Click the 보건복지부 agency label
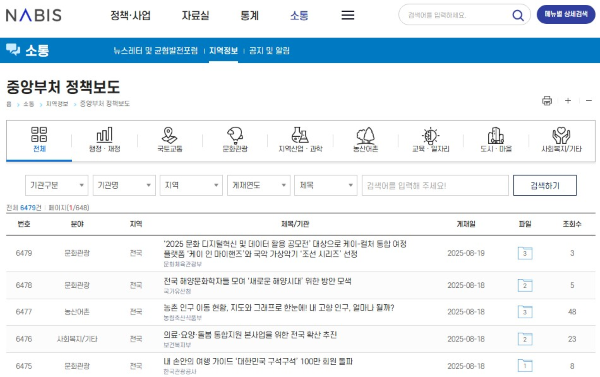Screen dimensions: 600x377 click(177, 345)
